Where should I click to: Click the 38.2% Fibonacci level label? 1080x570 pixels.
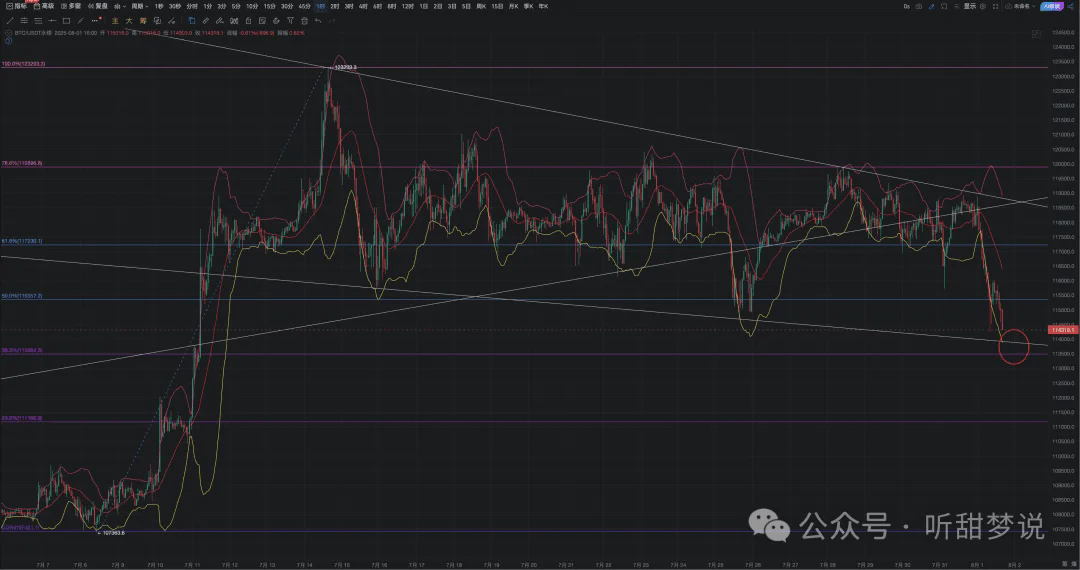[x=22, y=350]
